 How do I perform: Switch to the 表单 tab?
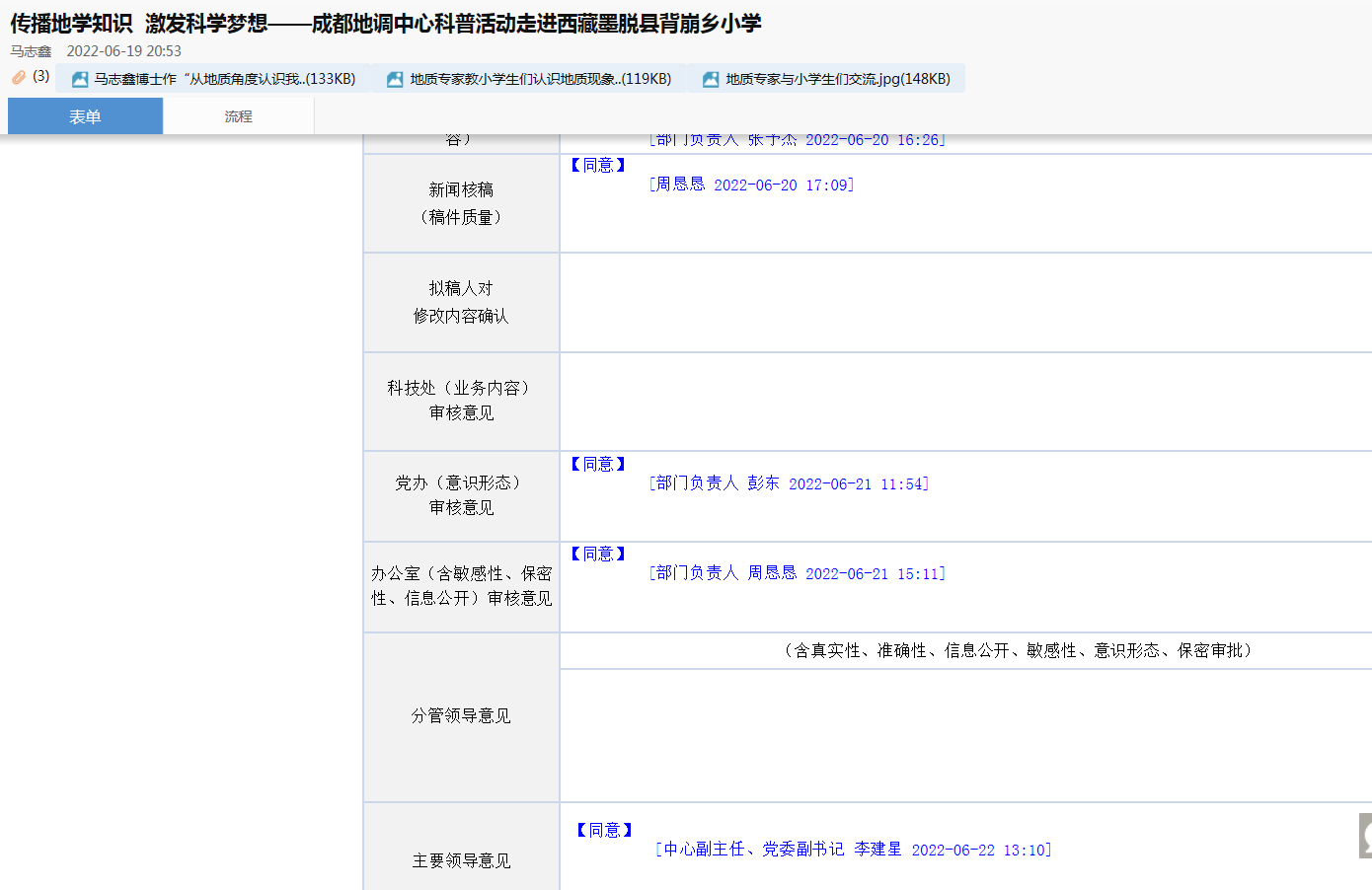pyautogui.click(x=85, y=116)
